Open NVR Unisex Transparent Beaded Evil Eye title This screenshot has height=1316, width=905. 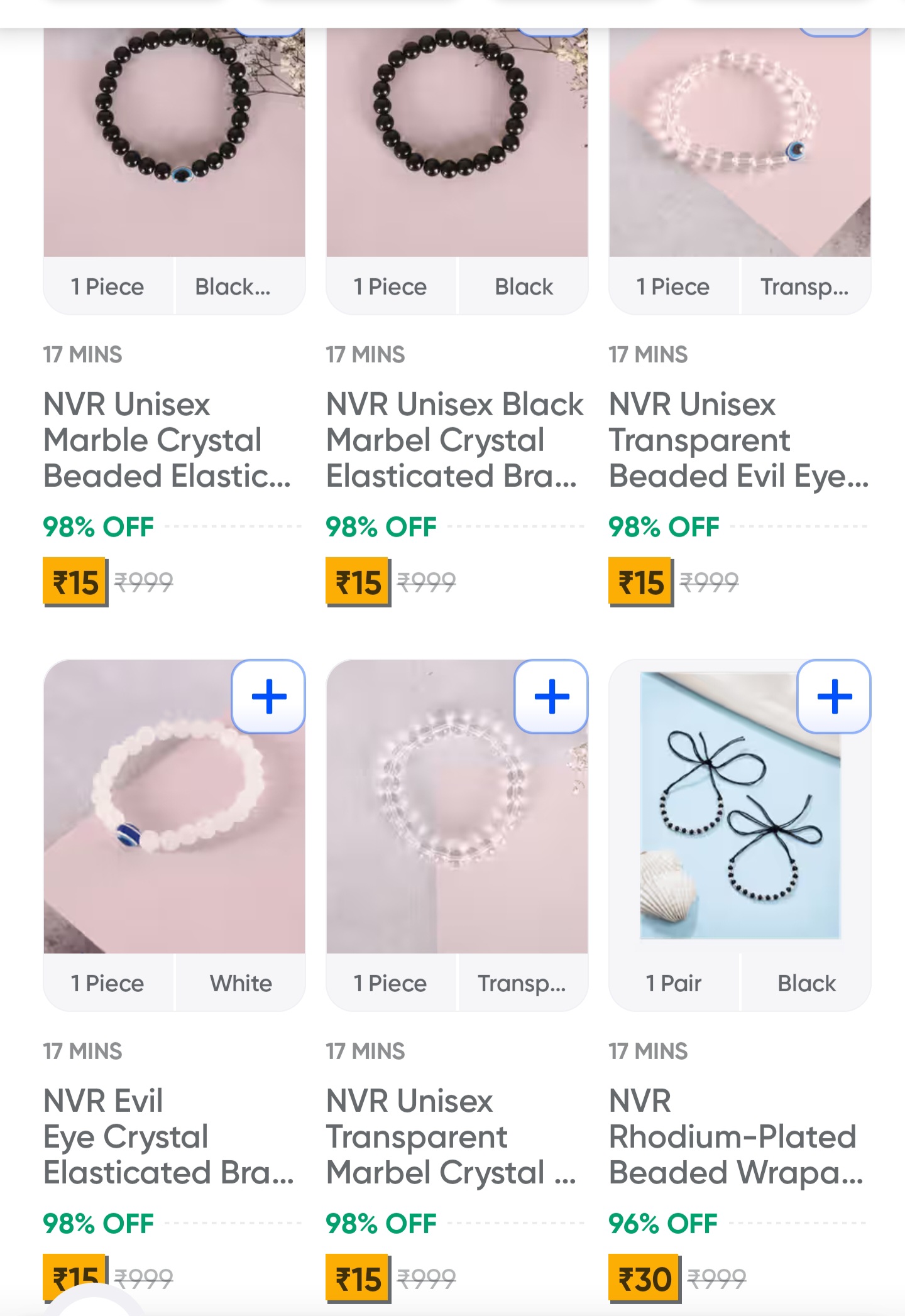point(738,440)
